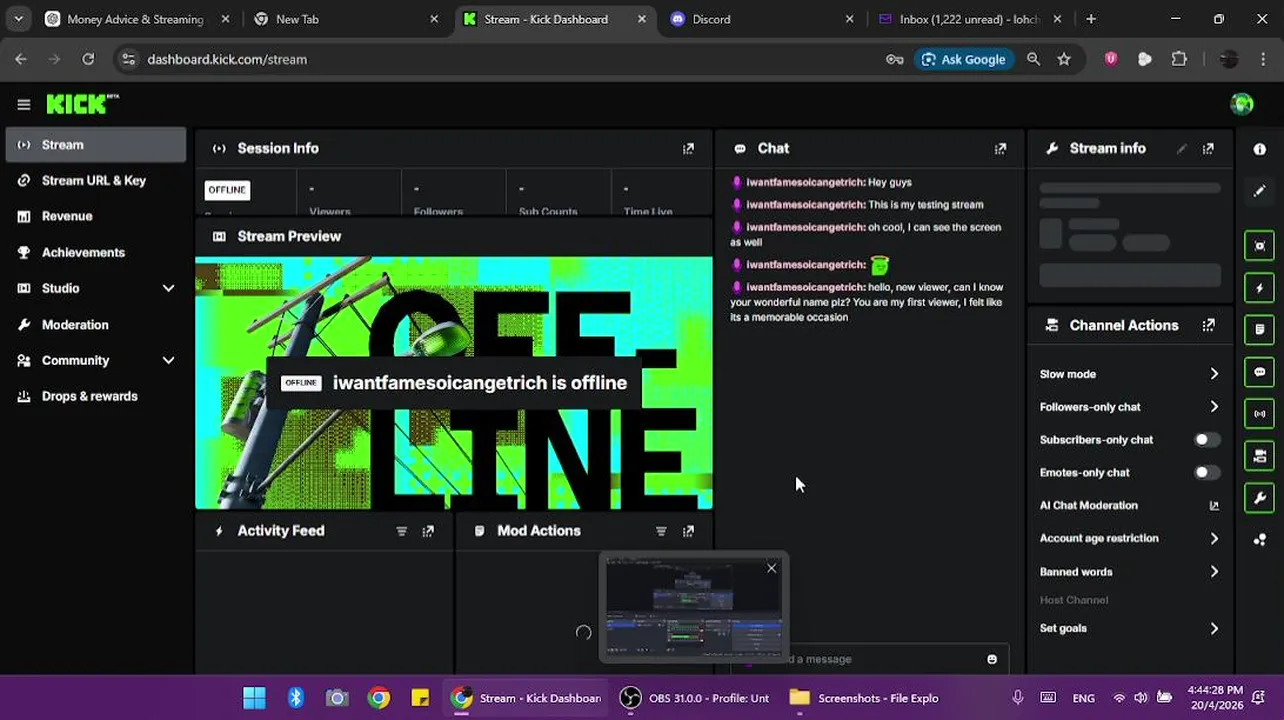The image size is (1284, 720).
Task: Toggle the chat bubble icon in right sidebar
Action: pos(1260,372)
